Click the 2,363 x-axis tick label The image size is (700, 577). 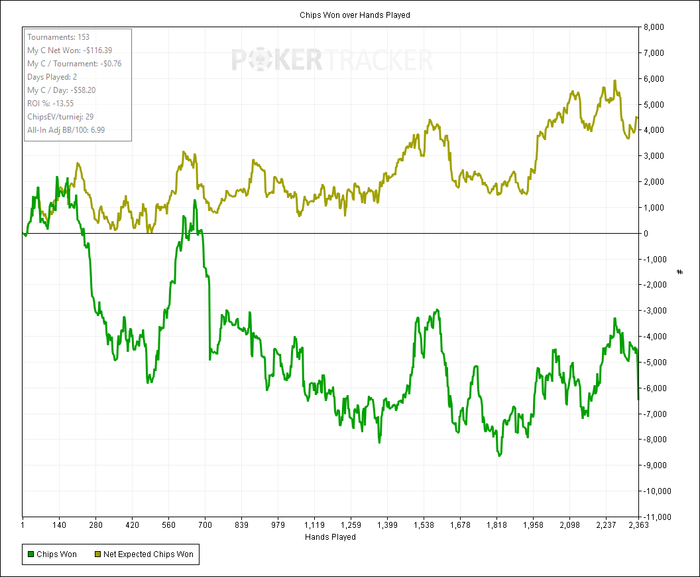pyautogui.click(x=638, y=525)
